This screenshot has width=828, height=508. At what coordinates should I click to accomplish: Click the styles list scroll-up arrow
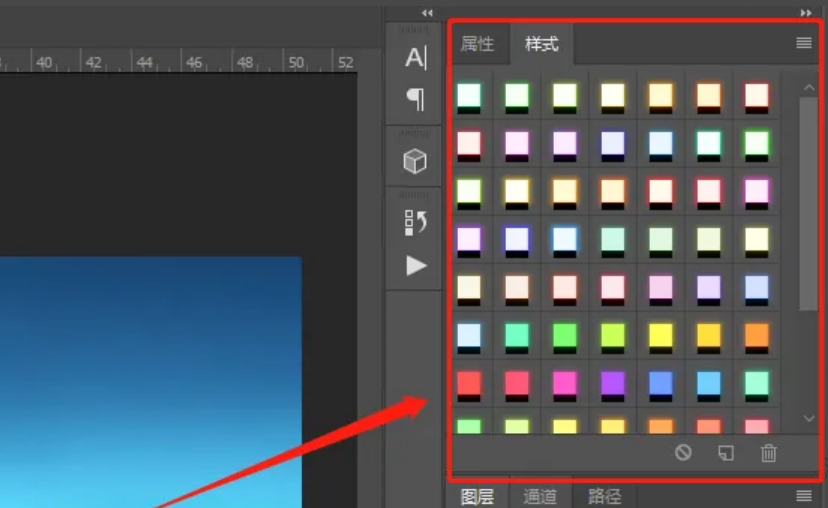click(x=809, y=88)
